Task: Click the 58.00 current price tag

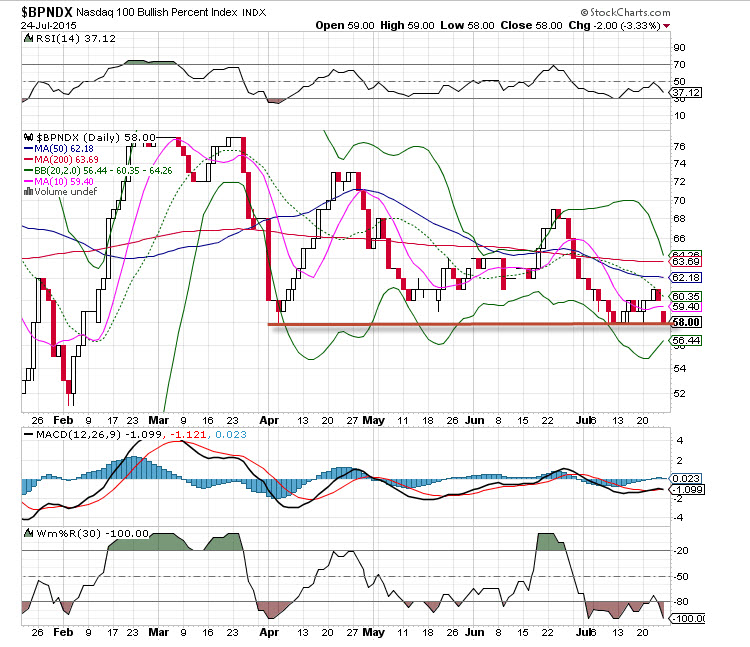Action: point(685,322)
